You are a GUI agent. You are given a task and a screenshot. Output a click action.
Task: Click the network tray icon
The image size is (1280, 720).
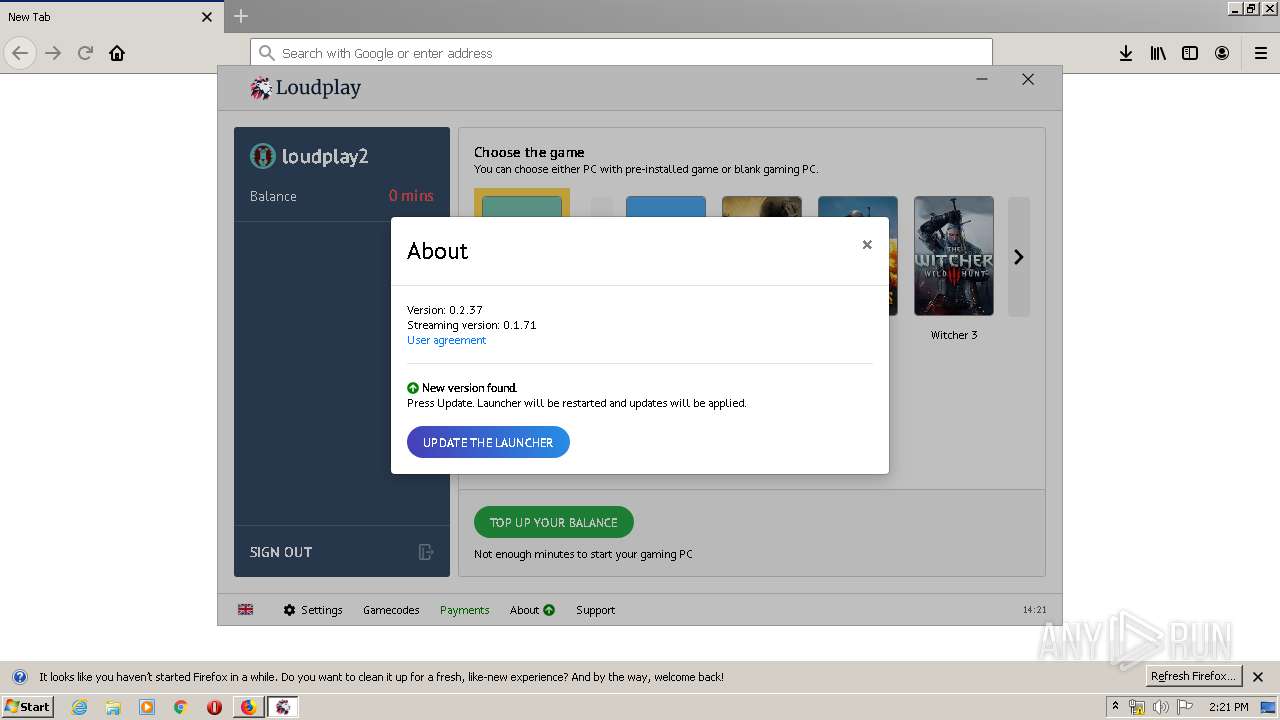click(1137, 707)
